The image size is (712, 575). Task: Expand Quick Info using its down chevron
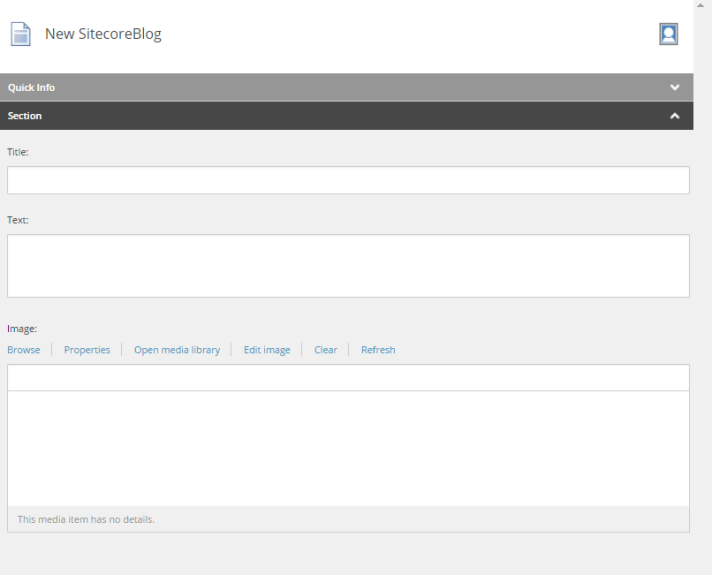(675, 88)
